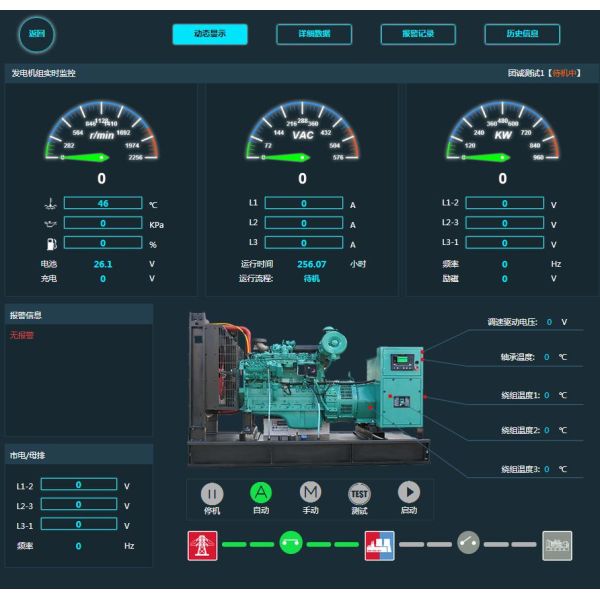Screen dimensions: 600x600
Task: Switch to the 历史信息 tab
Action: click(x=522, y=34)
